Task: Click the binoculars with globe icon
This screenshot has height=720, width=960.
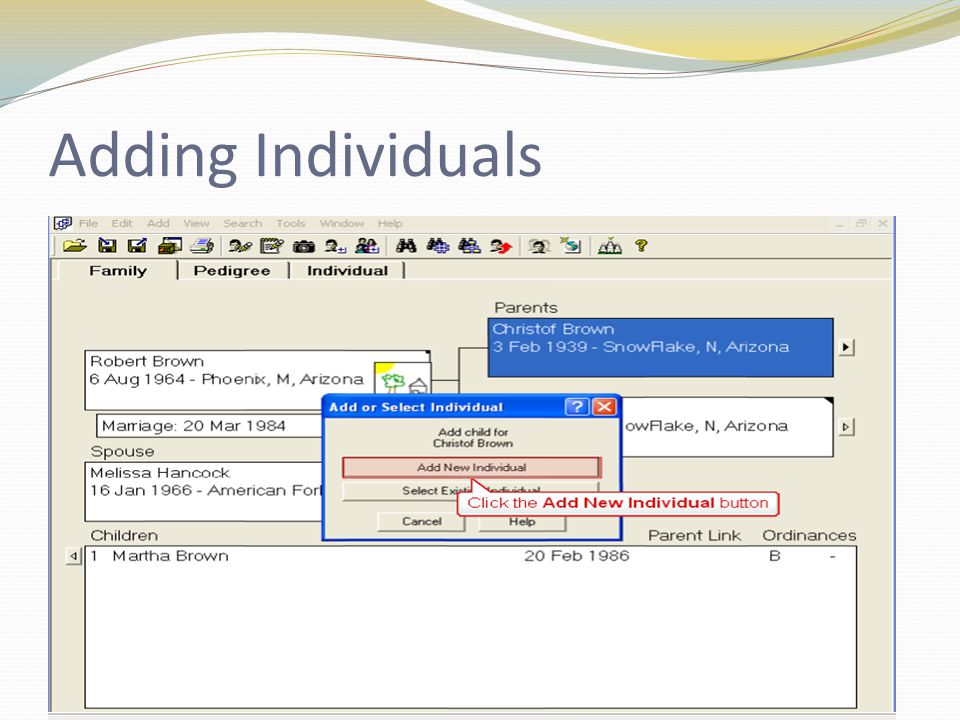Action: click(x=438, y=246)
